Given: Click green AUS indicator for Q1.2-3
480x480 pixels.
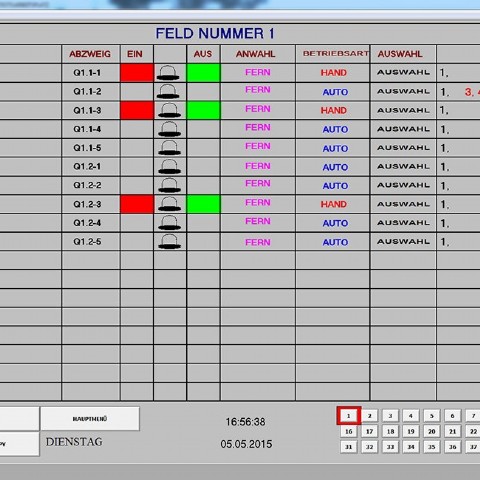Looking at the screenshot, I should [203, 204].
